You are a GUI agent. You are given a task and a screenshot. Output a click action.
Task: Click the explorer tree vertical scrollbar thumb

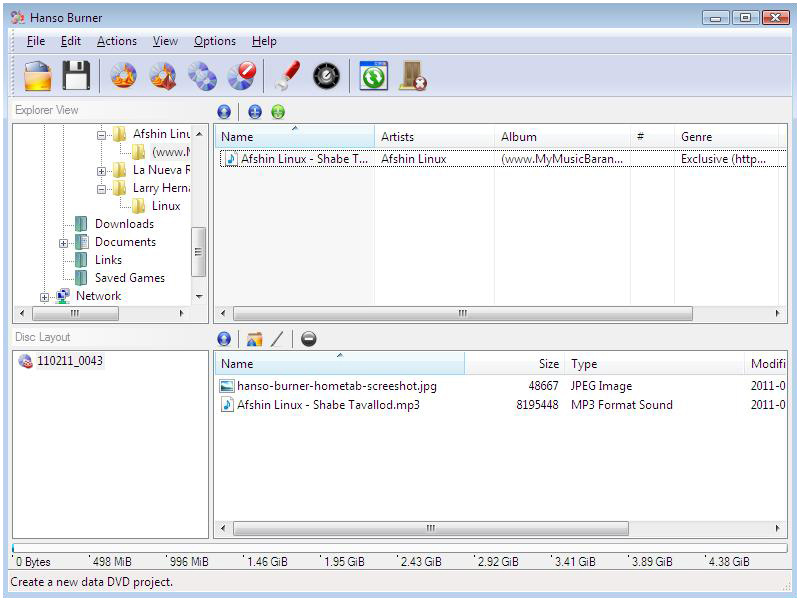click(198, 252)
